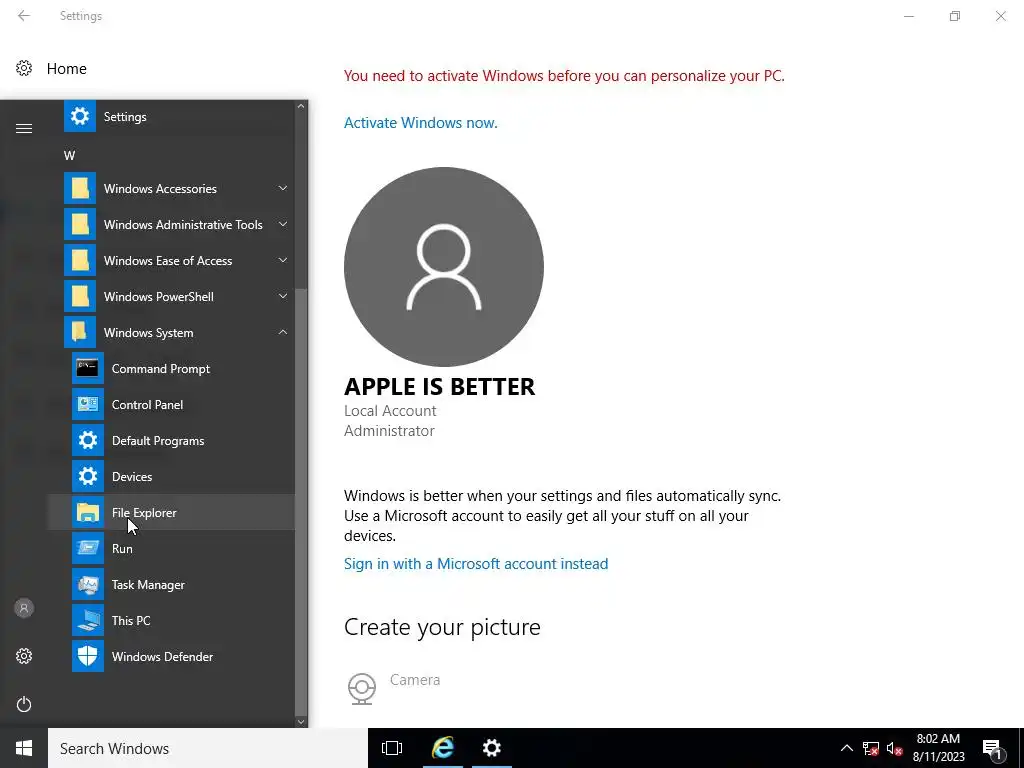Image resolution: width=1024 pixels, height=768 pixels.
Task: Click Settings gear on taskbar
Action: [x=492, y=748]
